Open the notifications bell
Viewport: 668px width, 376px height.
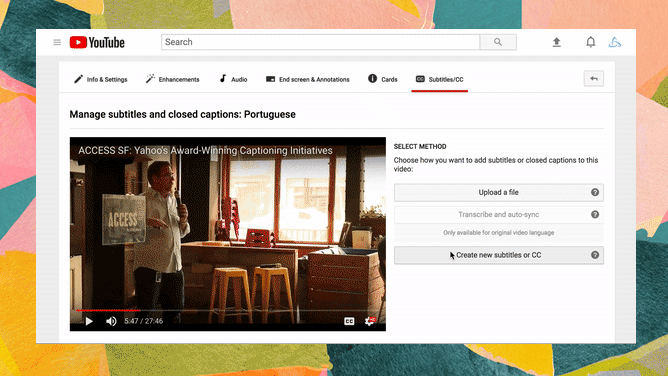tap(590, 42)
